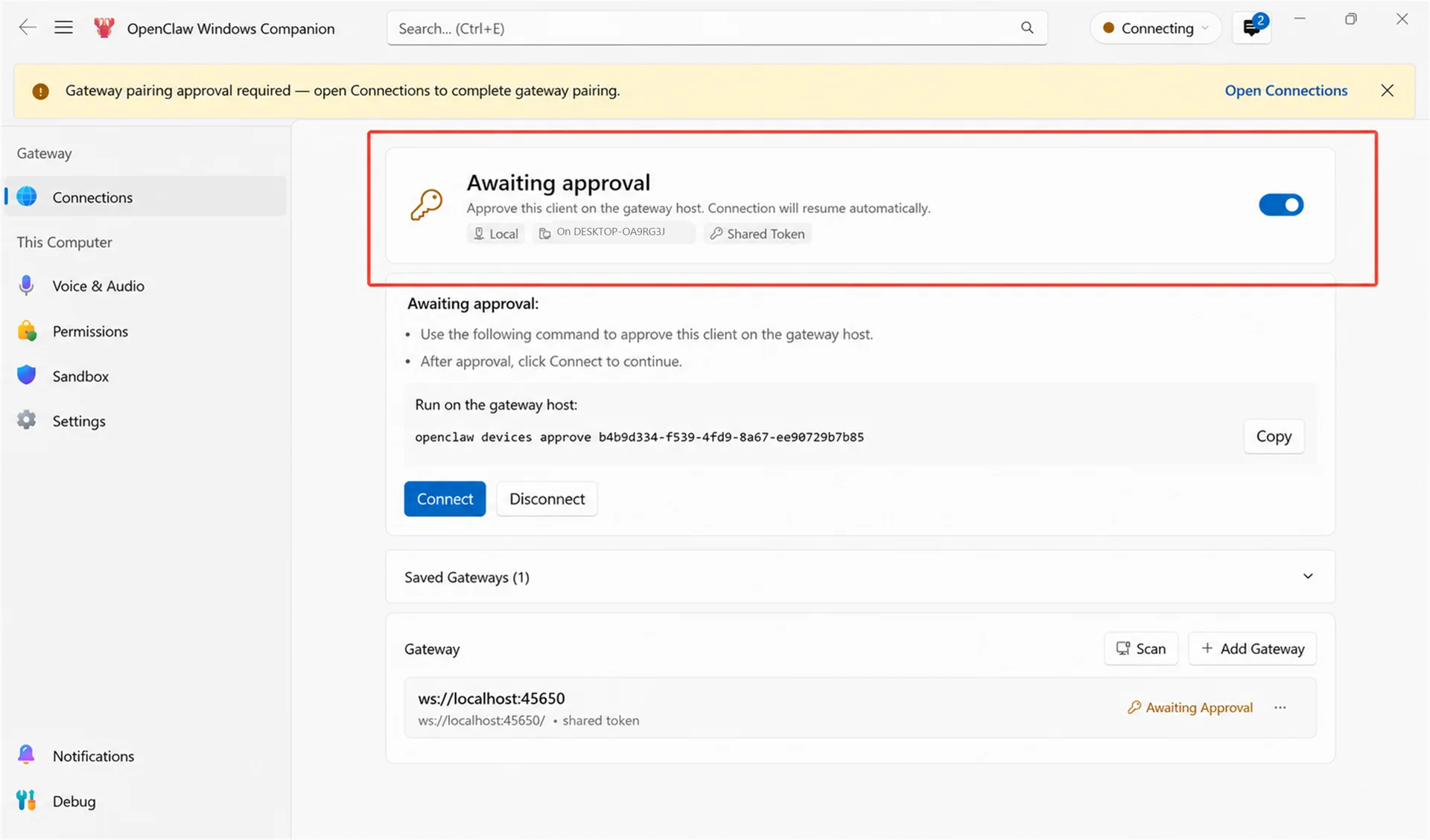Click the Local tag chip
Image resolution: width=1430 pixels, height=840 pixels.
495,234
